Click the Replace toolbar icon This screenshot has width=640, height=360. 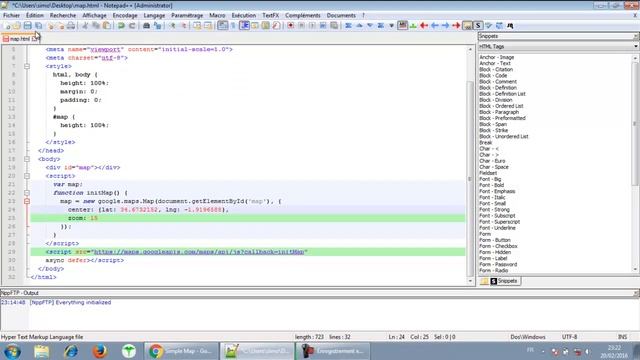(157, 26)
